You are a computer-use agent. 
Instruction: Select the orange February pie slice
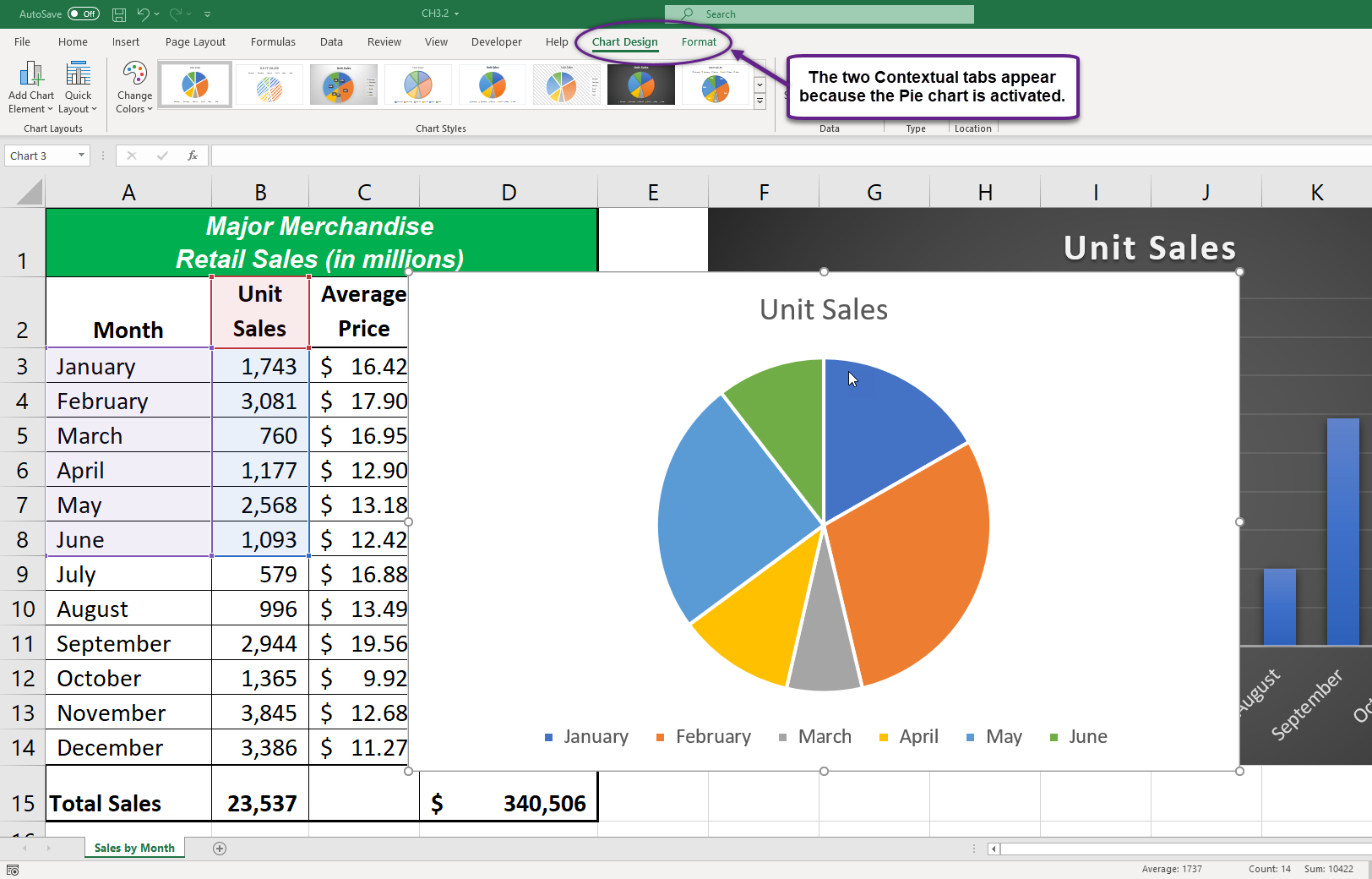[912, 558]
